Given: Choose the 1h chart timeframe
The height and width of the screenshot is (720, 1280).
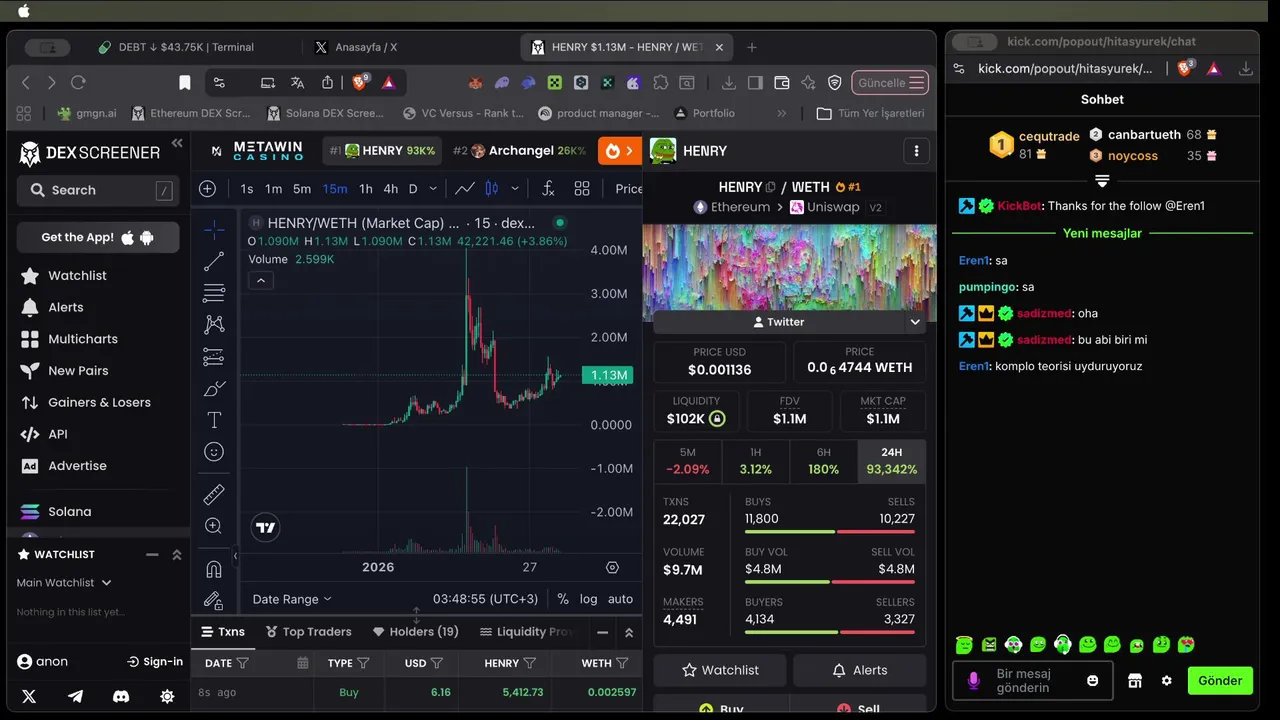Looking at the screenshot, I should [366, 188].
